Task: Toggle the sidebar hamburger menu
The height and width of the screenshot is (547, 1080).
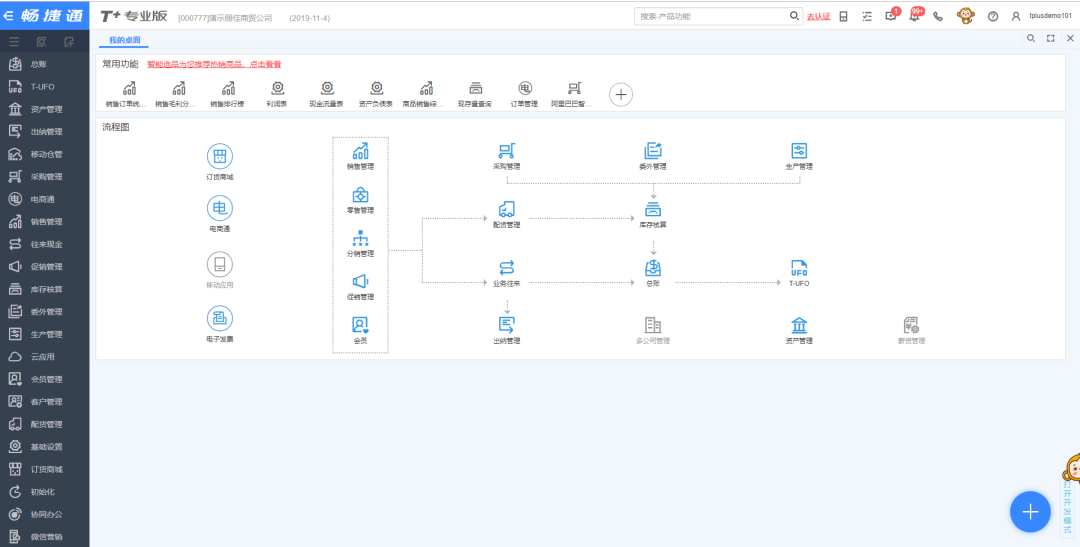Action: tap(14, 42)
